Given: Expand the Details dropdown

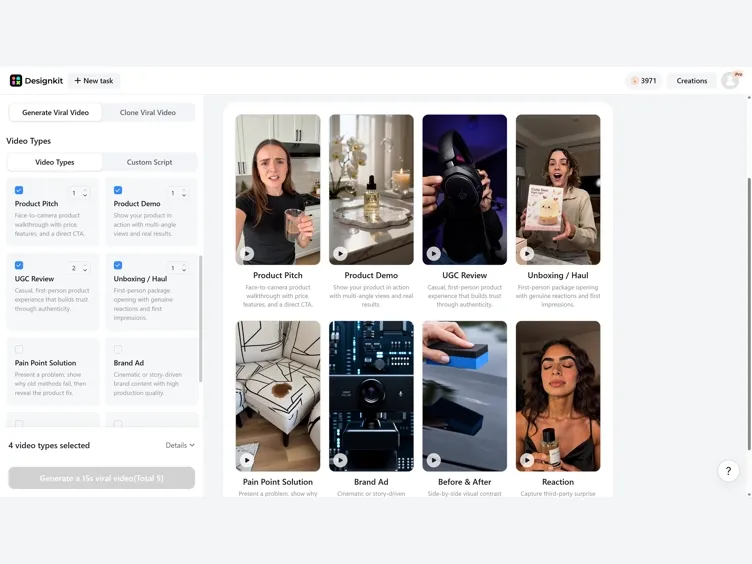Looking at the screenshot, I should pyautogui.click(x=180, y=445).
